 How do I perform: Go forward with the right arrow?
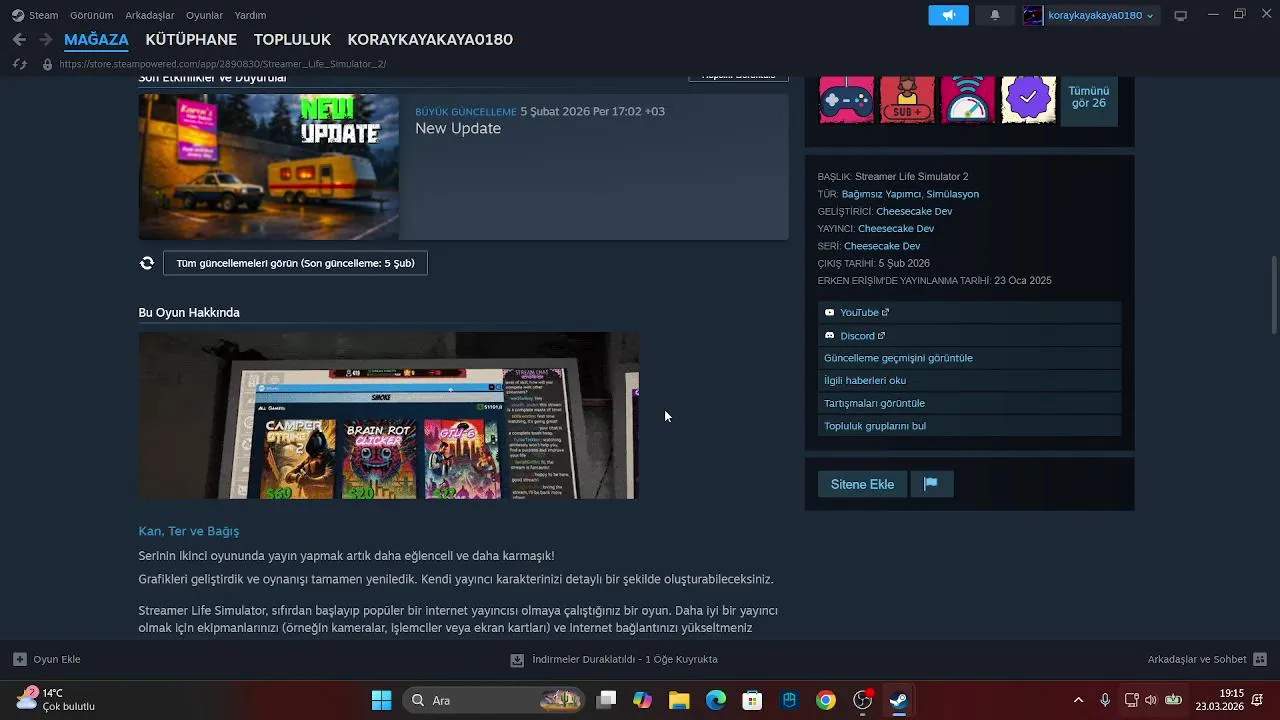coord(45,40)
